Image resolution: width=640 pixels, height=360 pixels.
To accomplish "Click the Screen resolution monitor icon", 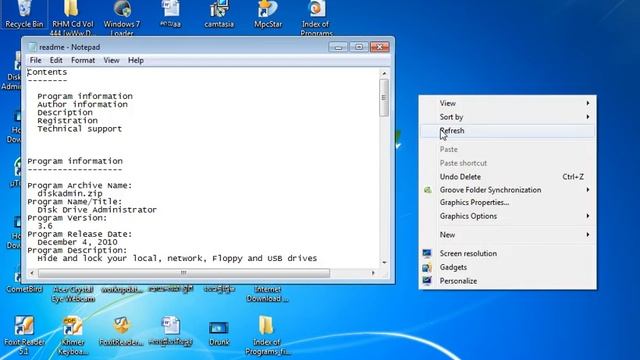I will (x=427, y=253).
